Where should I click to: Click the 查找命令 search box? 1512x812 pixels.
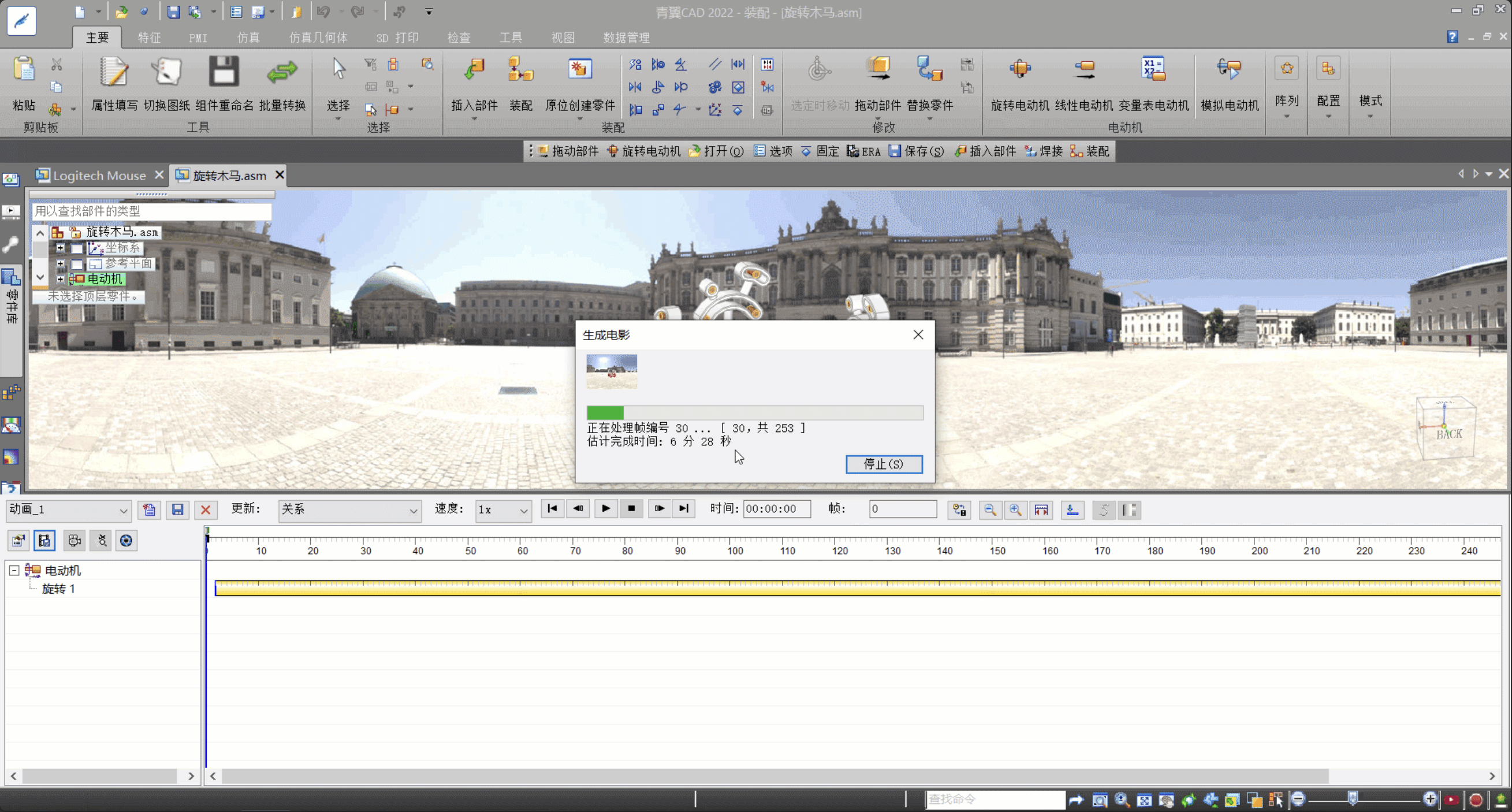pos(995,799)
